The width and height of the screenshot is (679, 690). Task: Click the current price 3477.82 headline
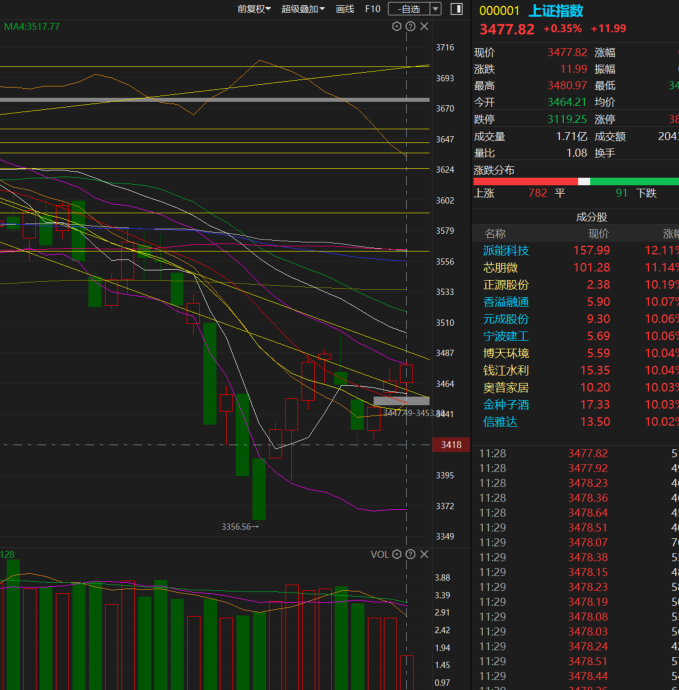[506, 29]
